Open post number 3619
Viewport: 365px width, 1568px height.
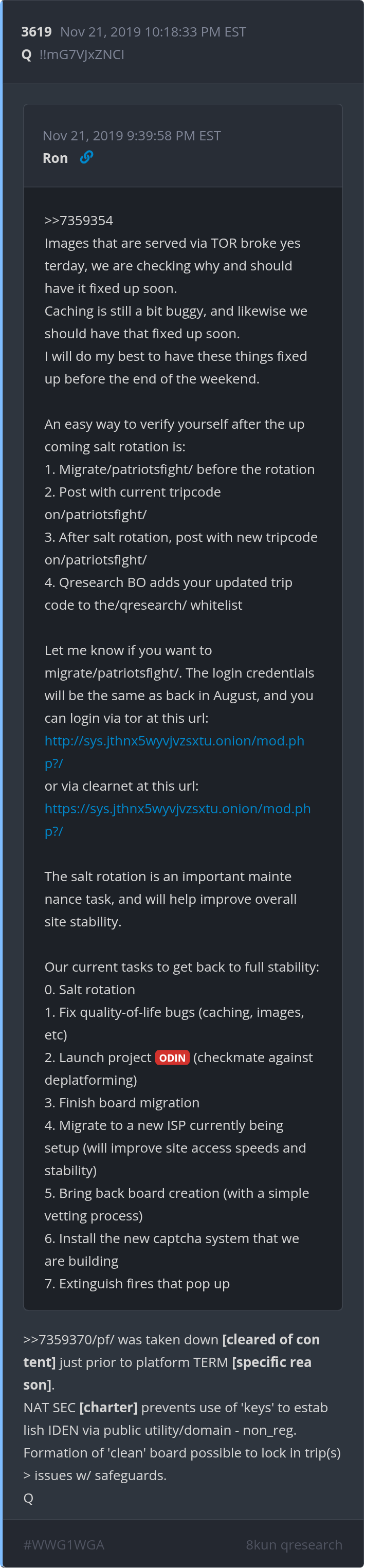pos(36,32)
